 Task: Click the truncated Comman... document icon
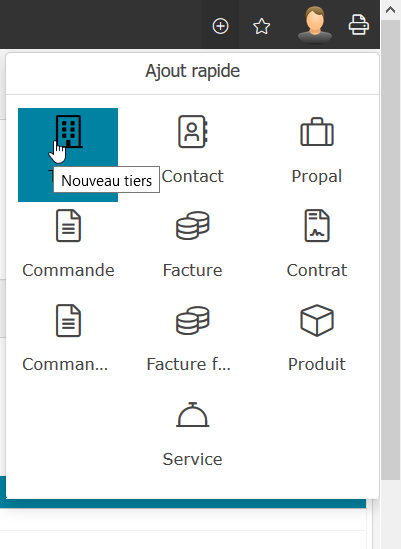coord(68,320)
